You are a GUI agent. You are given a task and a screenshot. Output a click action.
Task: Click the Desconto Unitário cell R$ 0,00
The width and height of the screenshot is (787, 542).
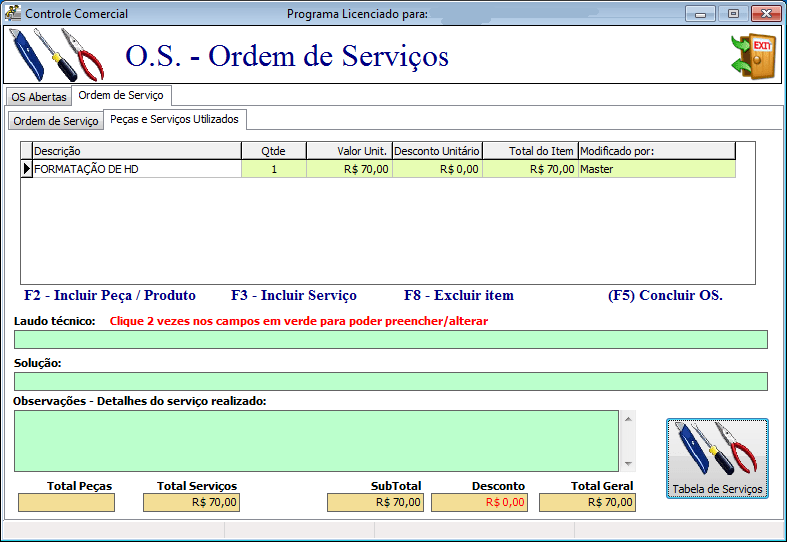(x=437, y=169)
